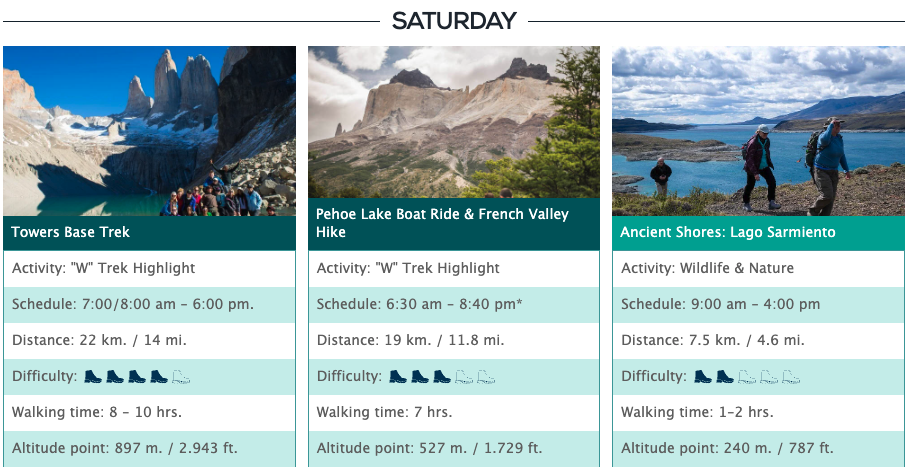Click Pehoe Lake schedule 6:30 am row
Viewport: 908px width, 467px height.
tap(454, 304)
